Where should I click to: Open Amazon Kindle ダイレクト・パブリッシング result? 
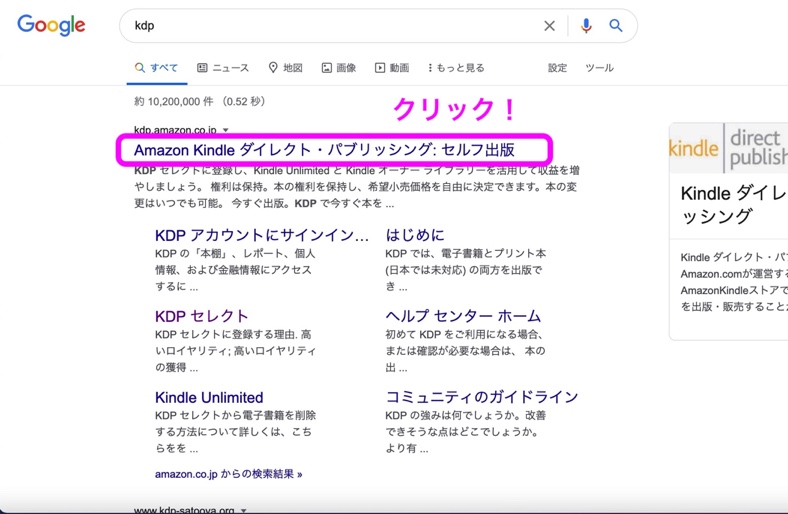point(324,150)
